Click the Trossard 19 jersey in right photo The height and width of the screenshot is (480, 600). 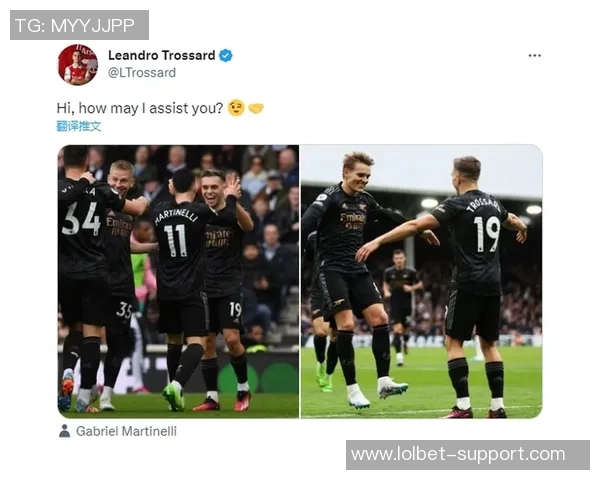(476, 241)
